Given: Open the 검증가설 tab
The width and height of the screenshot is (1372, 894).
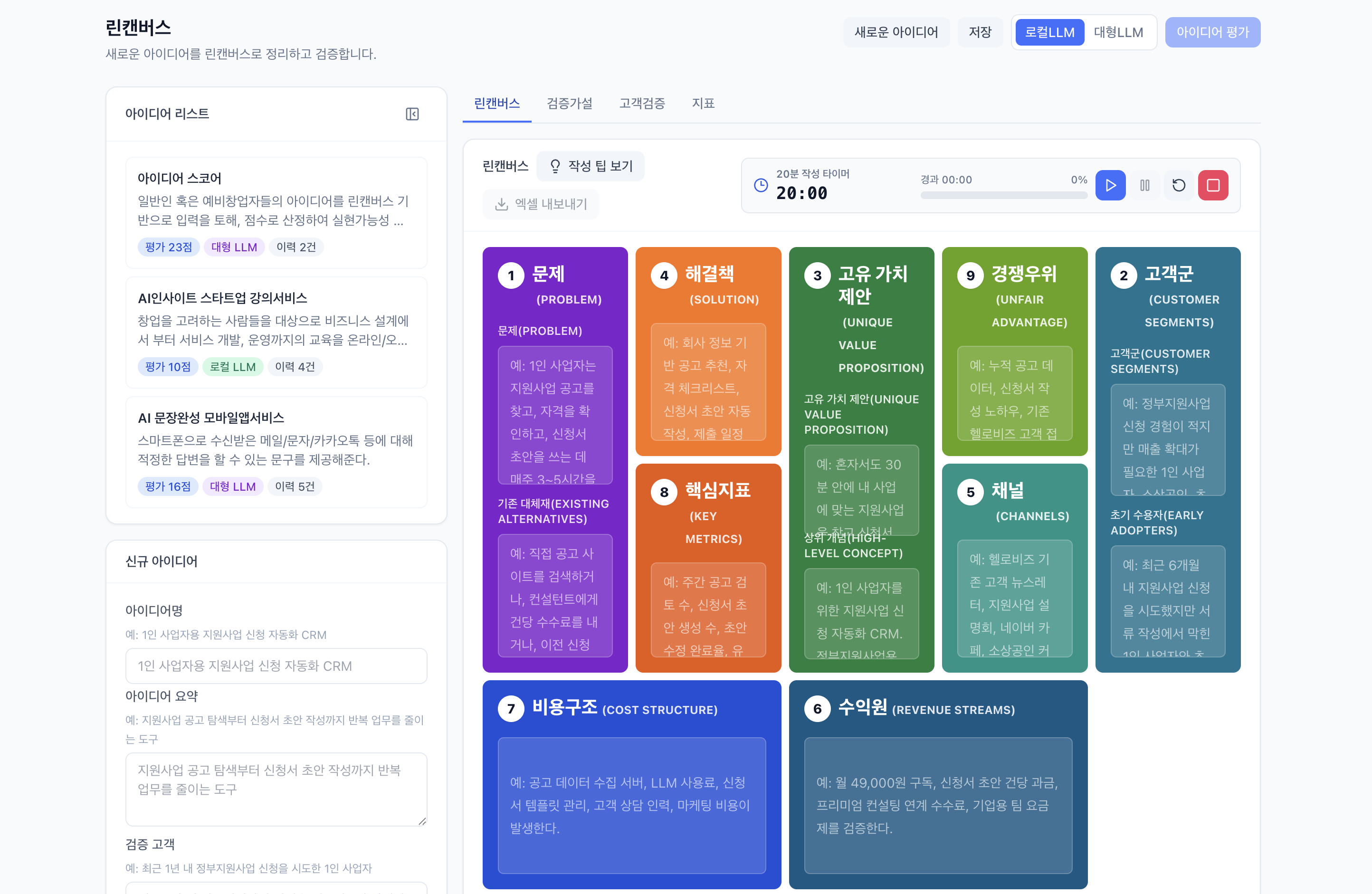Looking at the screenshot, I should coord(569,103).
